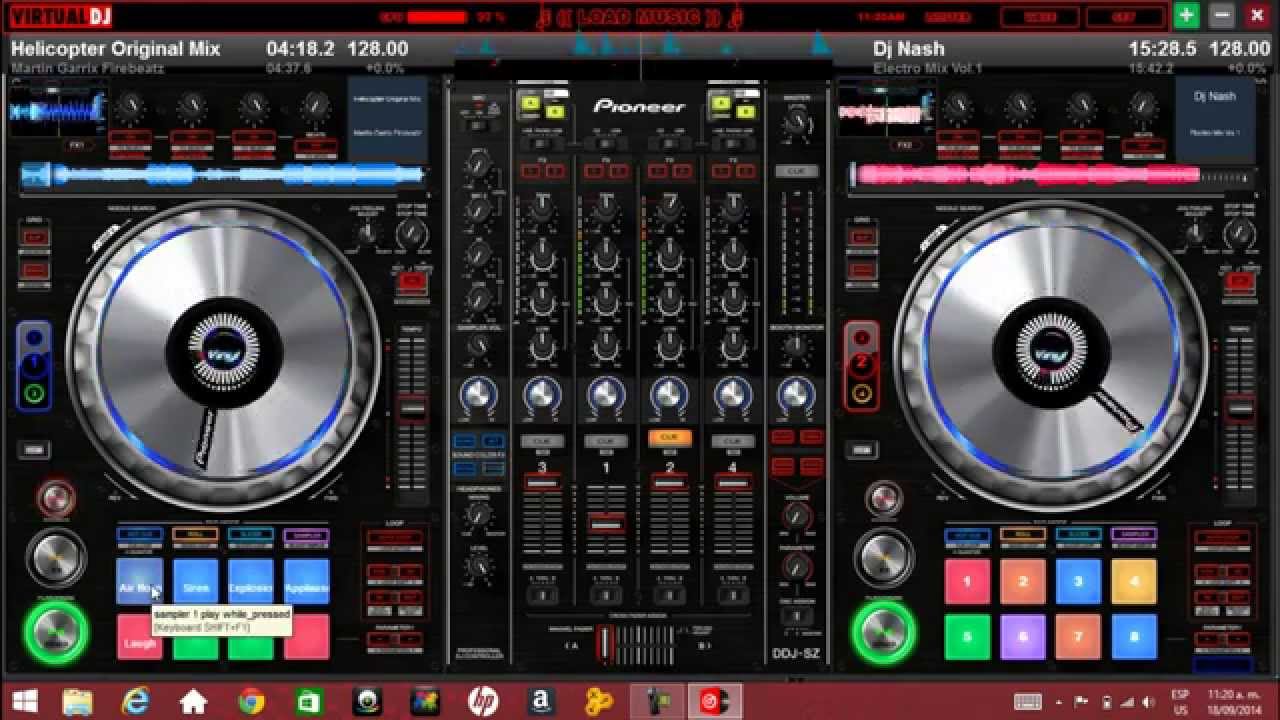This screenshot has height=720, width=1280.
Task: Hit right deck performance pad 5
Action: (x=968, y=637)
